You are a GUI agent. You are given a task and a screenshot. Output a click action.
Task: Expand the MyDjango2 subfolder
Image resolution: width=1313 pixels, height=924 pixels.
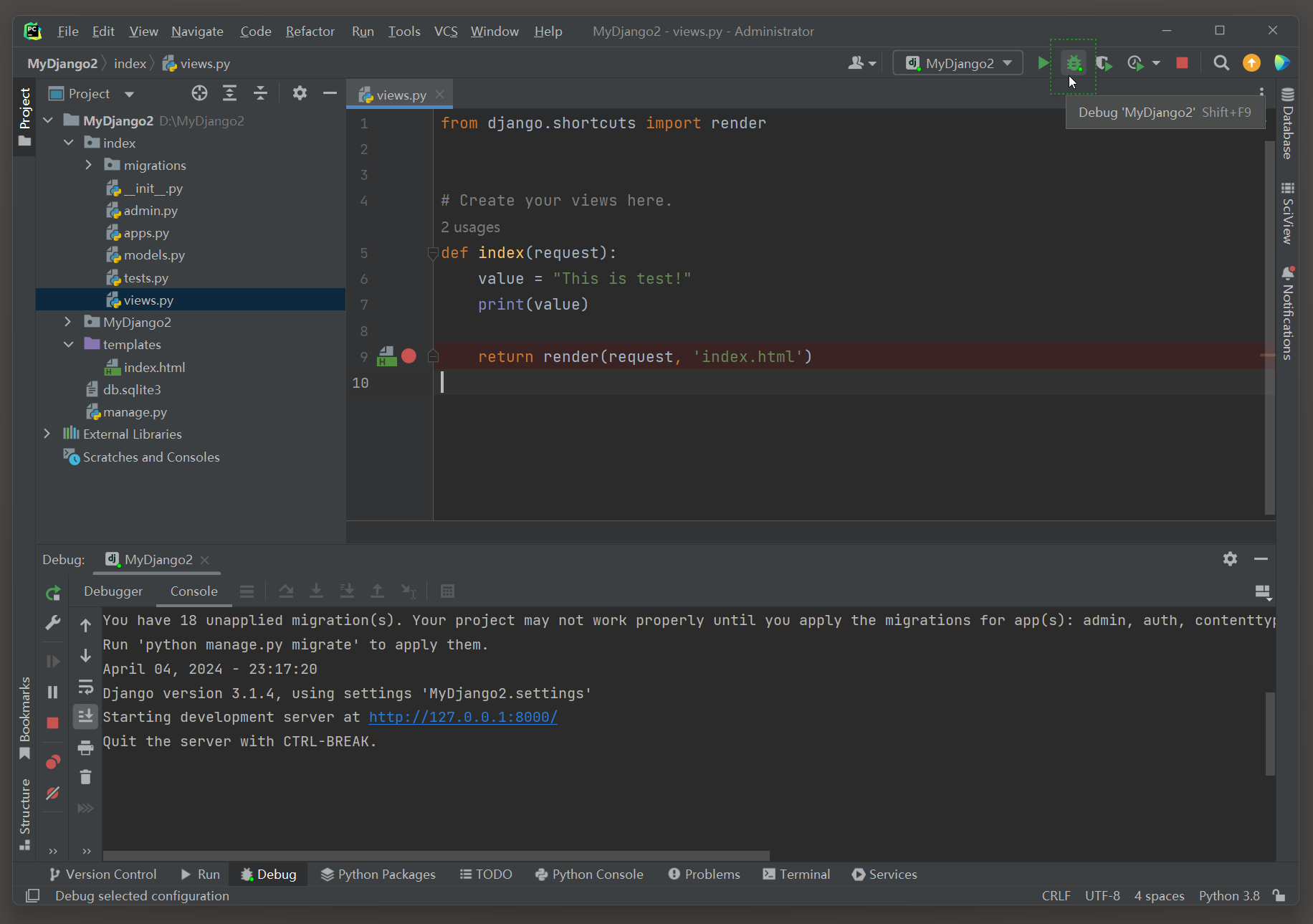point(69,322)
